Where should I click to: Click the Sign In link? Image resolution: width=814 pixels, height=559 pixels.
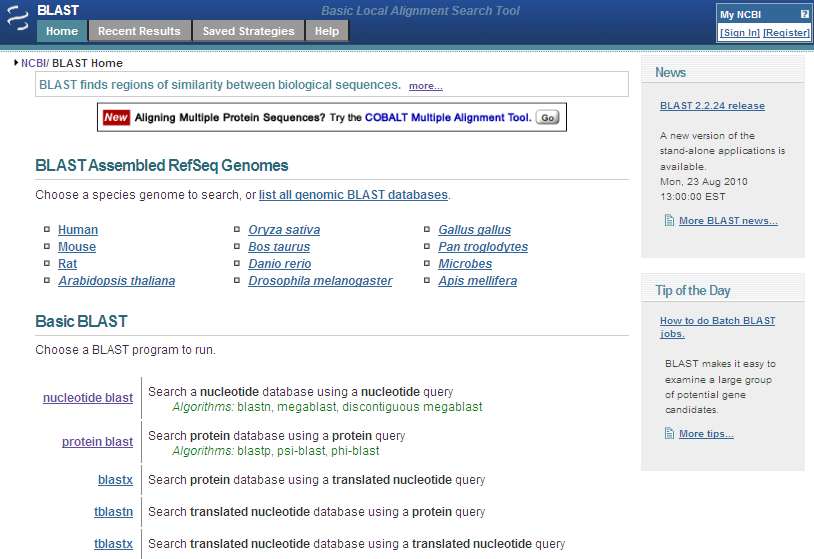coord(740,33)
